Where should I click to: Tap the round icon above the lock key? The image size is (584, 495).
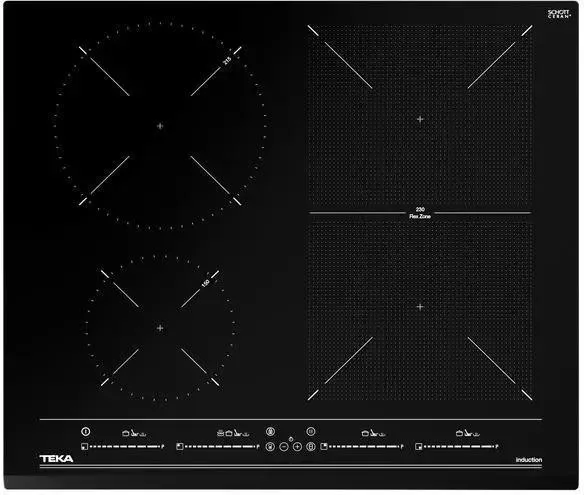point(270,431)
